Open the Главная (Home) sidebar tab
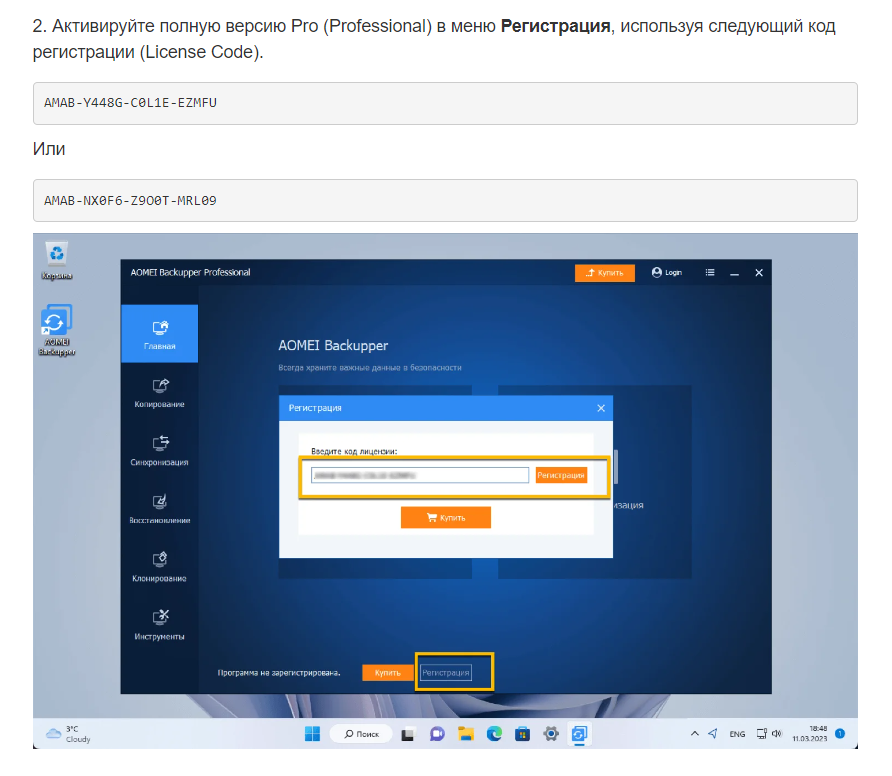Image resolution: width=892 pixels, height=776 pixels. 159,334
